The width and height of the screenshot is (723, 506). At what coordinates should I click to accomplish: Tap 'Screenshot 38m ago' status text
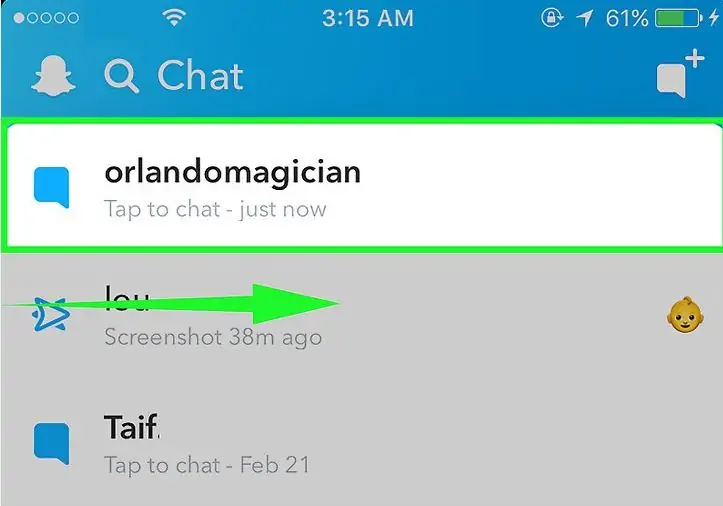(213, 337)
